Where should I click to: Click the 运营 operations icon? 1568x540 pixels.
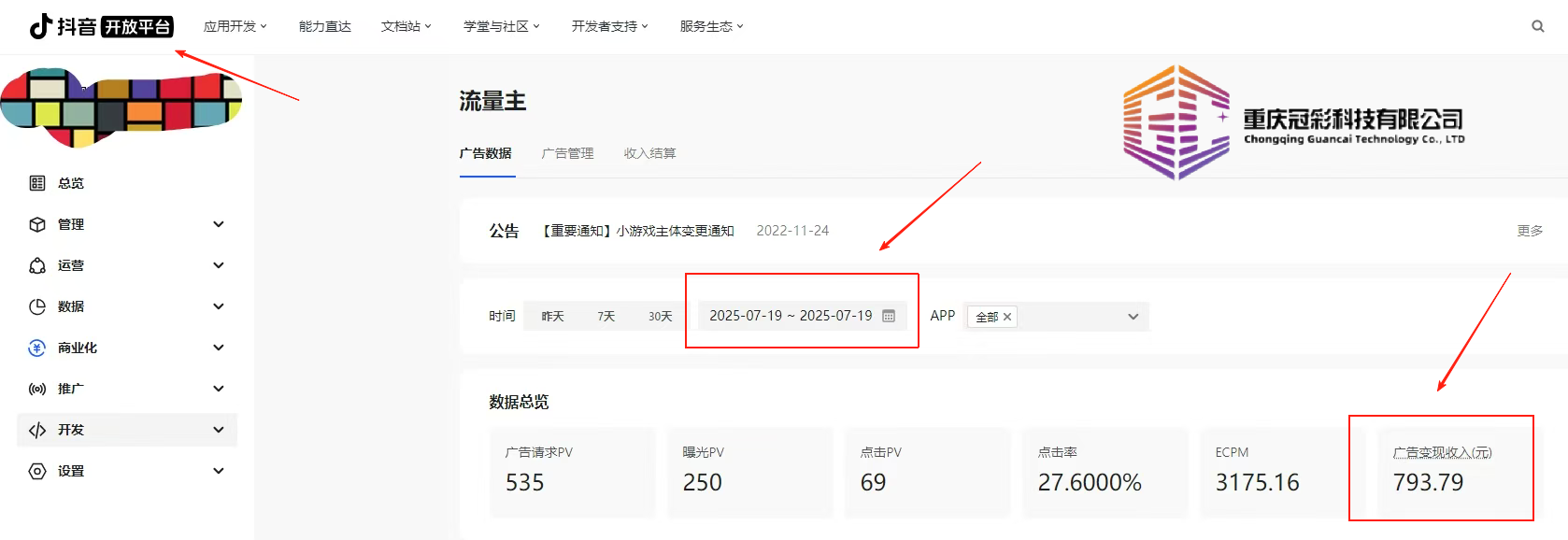(37, 265)
